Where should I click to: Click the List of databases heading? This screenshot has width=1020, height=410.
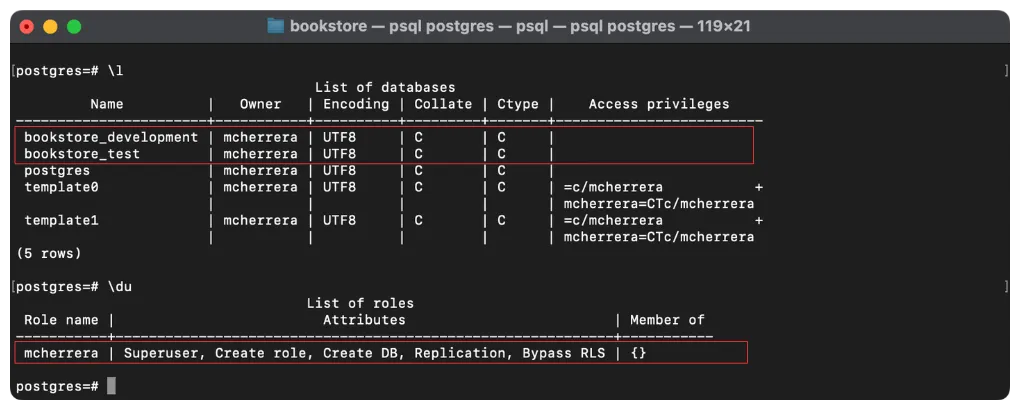click(x=385, y=88)
